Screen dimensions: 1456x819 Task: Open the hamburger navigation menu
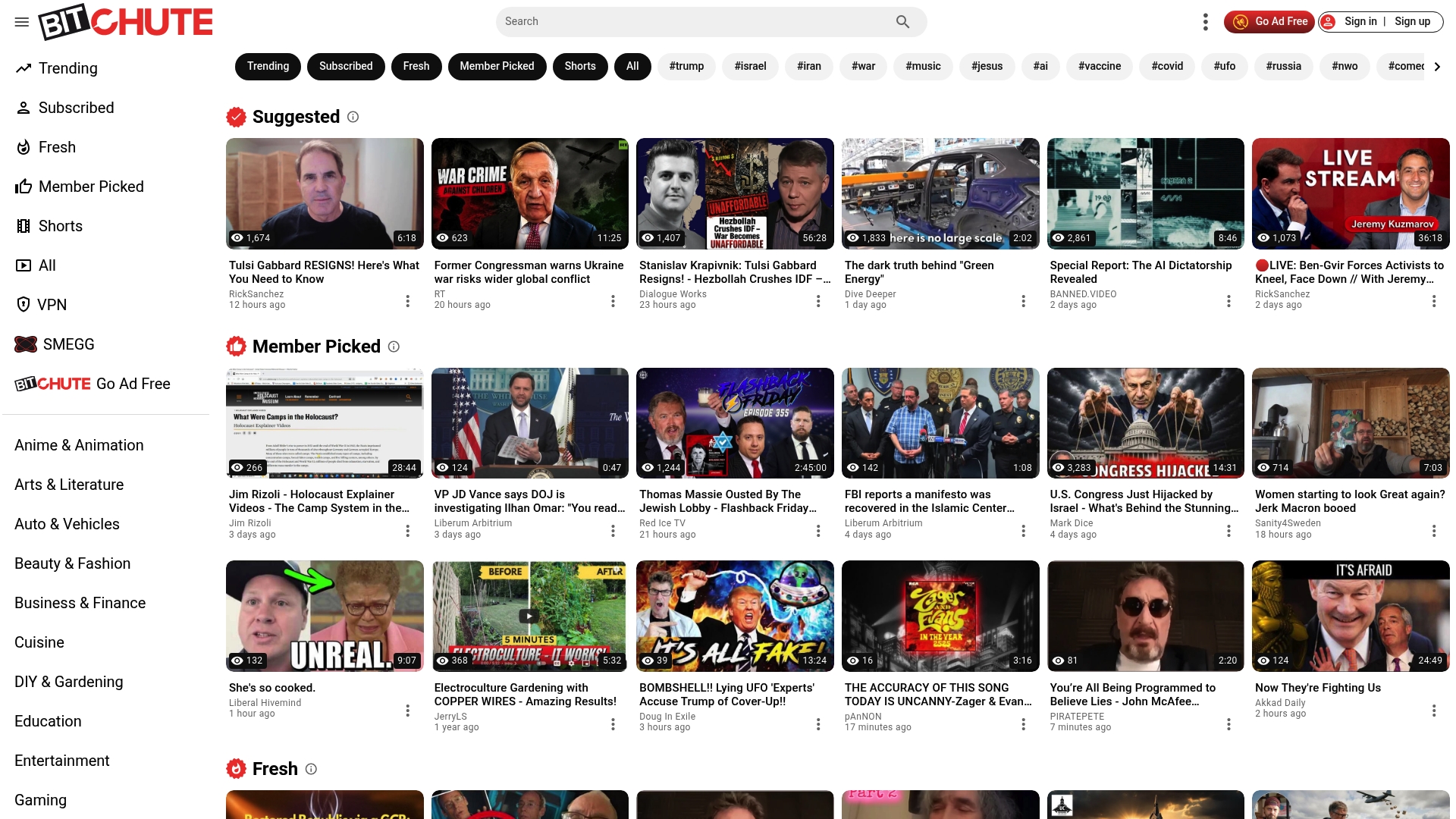22,22
